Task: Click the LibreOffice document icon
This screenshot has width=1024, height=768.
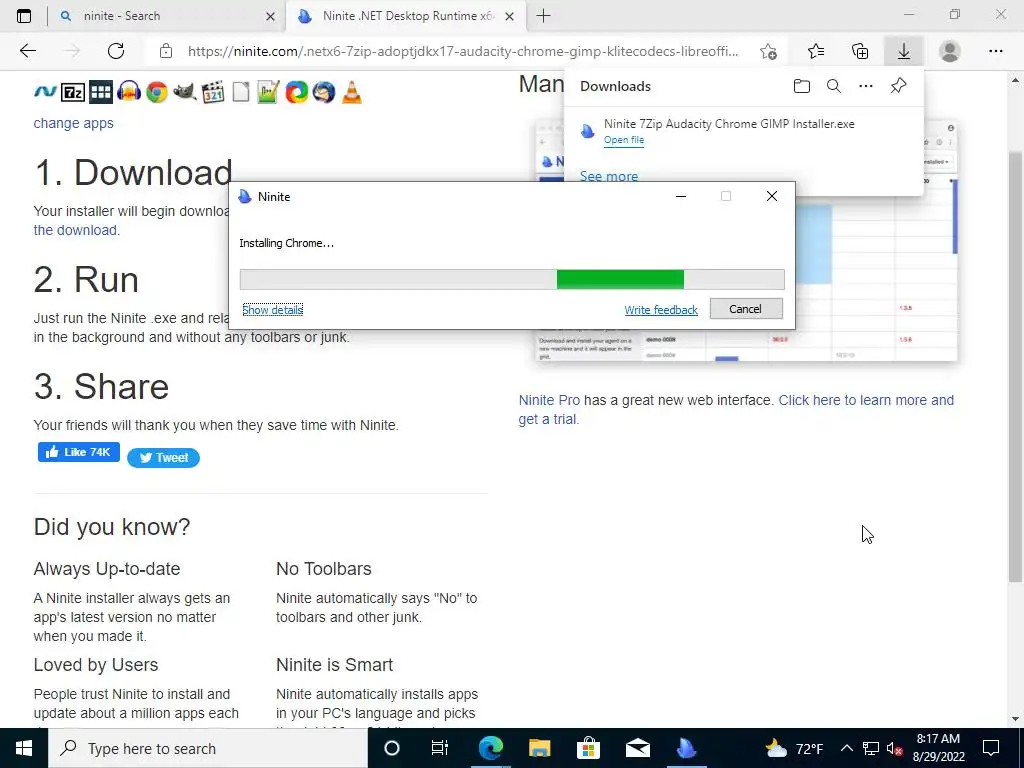Action: 241,92
